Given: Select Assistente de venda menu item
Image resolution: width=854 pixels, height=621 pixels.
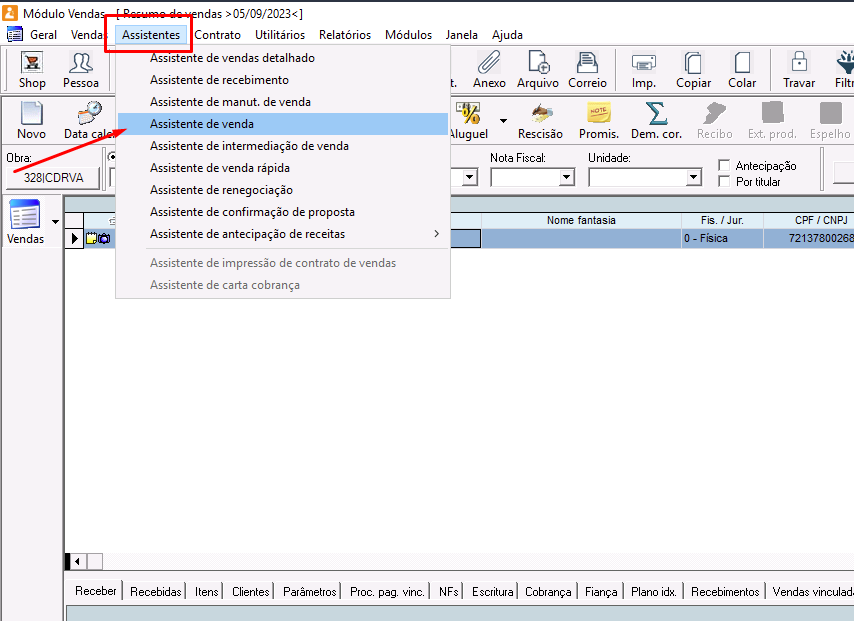Looking at the screenshot, I should click(x=283, y=124).
